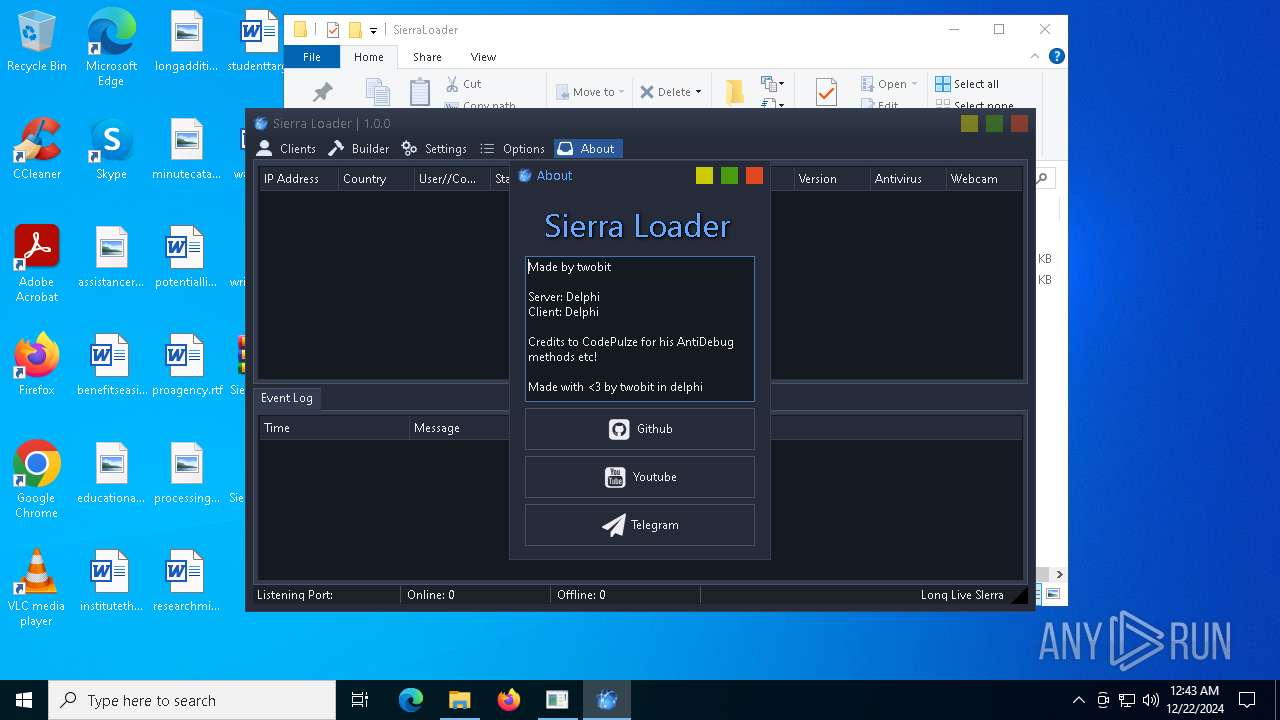
Task: Click the taskbar search box
Action: click(192, 700)
